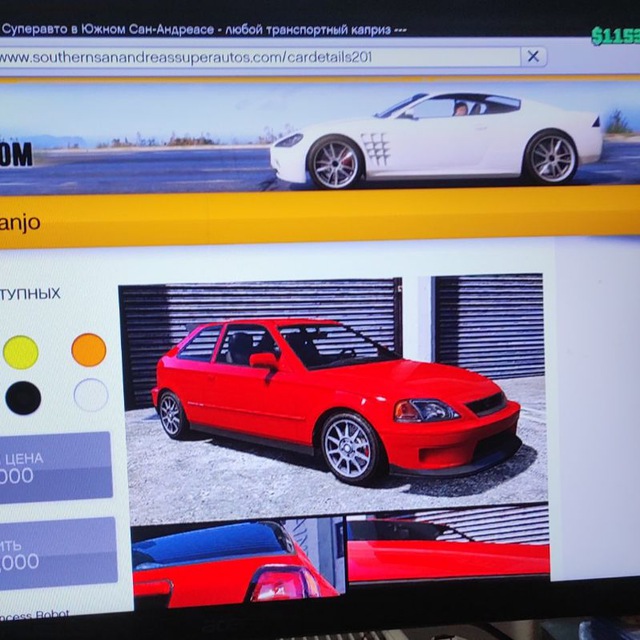Image resolution: width=640 pixels, height=640 pixels.
Task: Select the orange car color swatch
Action: pyautogui.click(x=89, y=350)
